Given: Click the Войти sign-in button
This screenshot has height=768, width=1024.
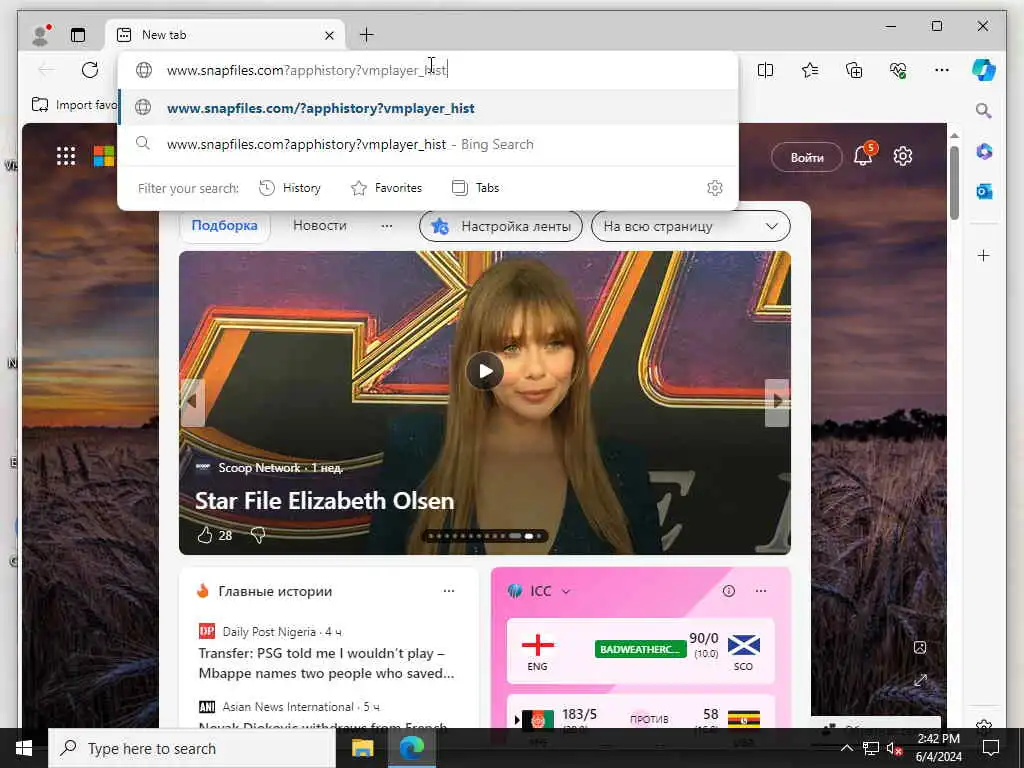Looking at the screenshot, I should coord(807,157).
